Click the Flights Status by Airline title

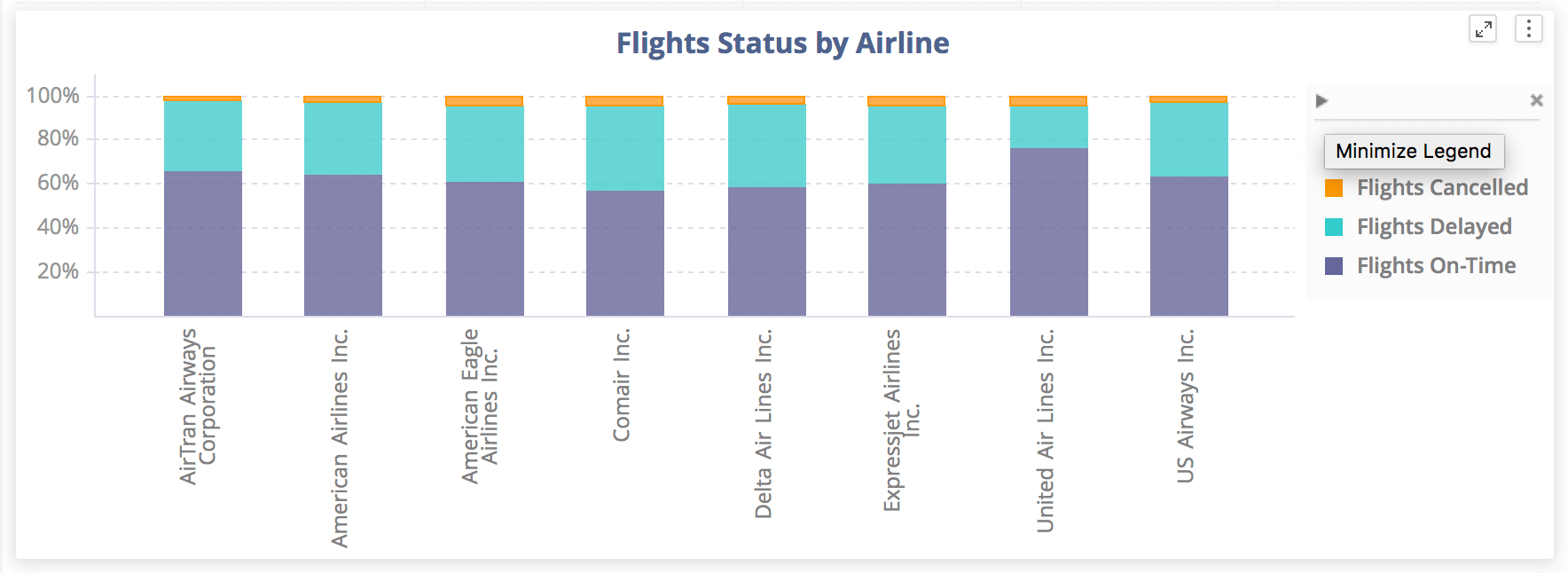(x=782, y=43)
